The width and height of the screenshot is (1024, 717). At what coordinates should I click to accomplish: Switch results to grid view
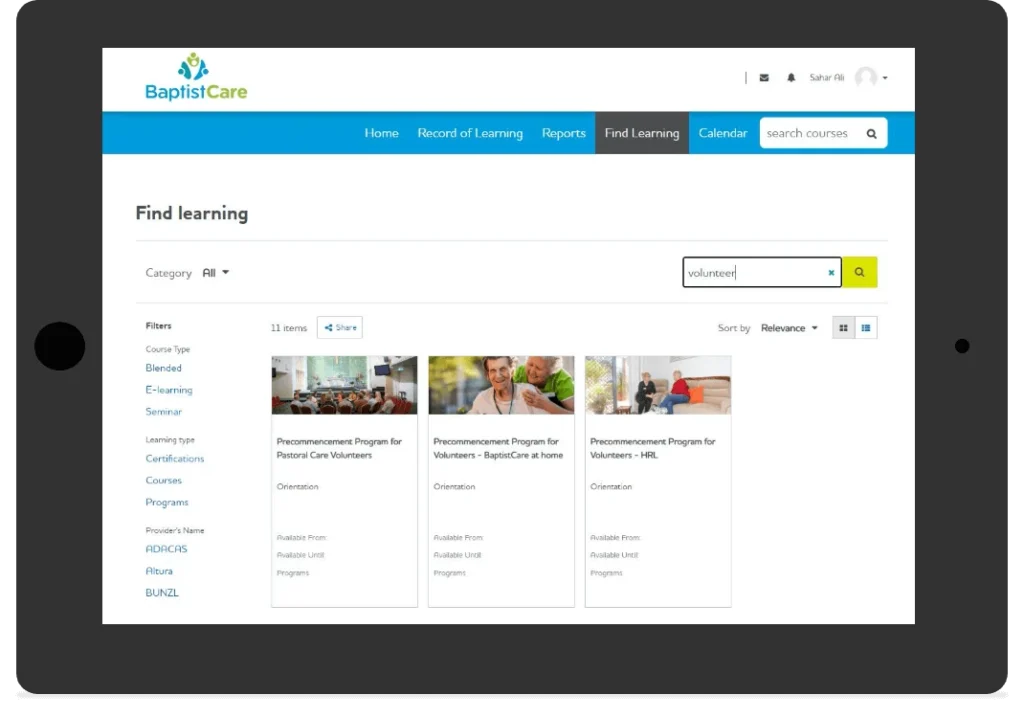843,327
